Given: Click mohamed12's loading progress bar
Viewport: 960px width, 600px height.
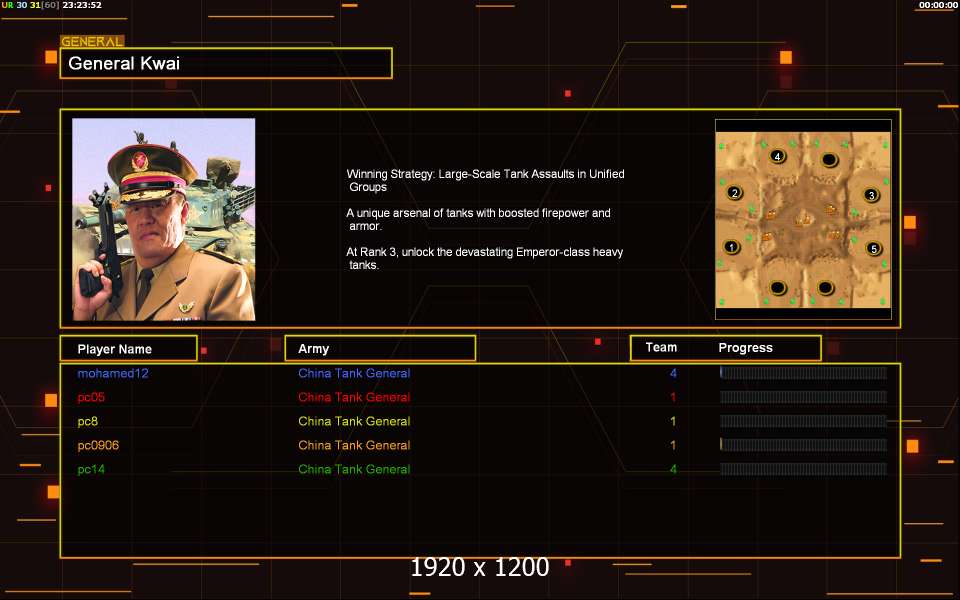Looking at the screenshot, I should click(x=803, y=373).
